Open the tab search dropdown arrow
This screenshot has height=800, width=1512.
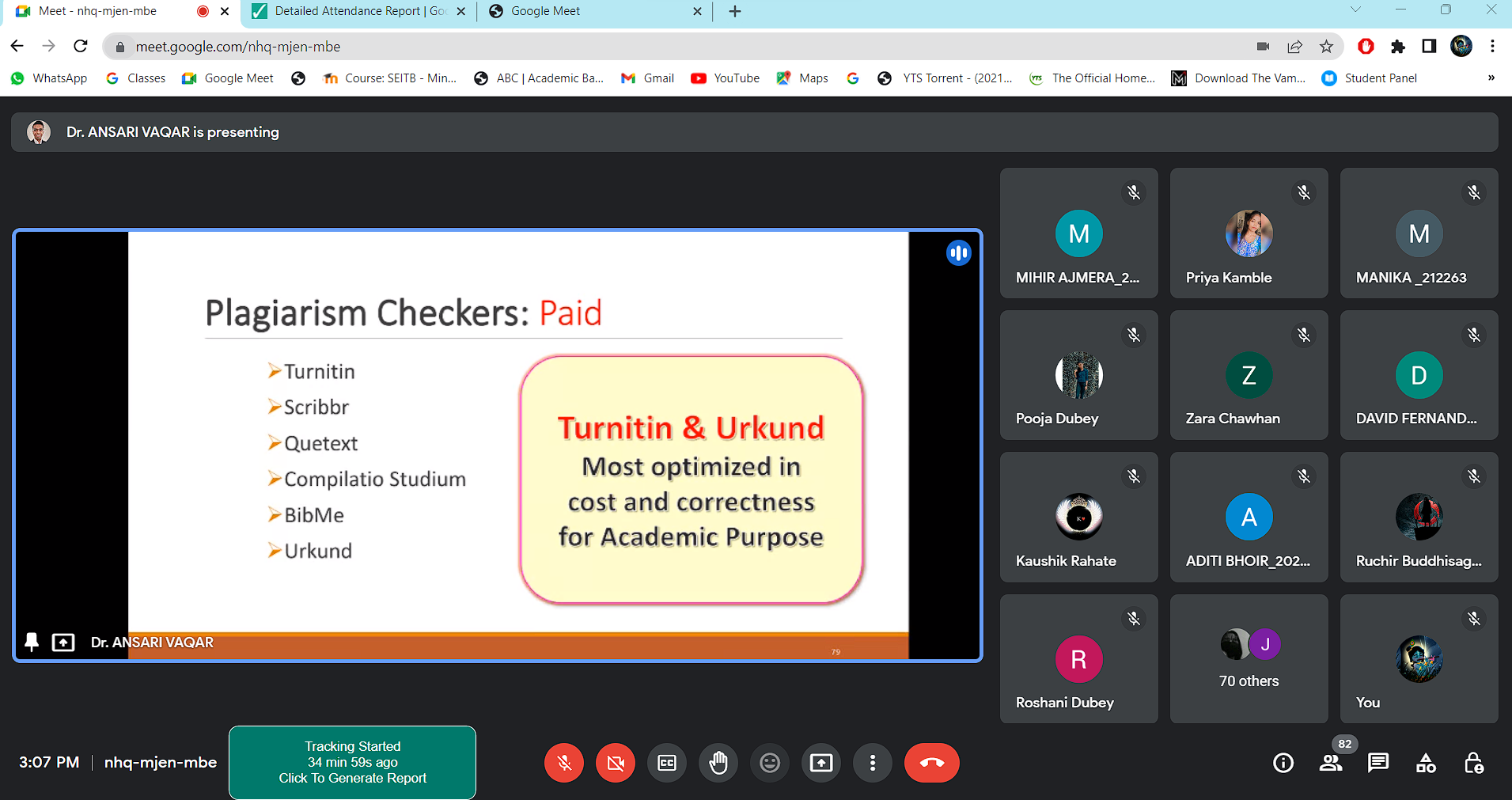coord(1356,9)
